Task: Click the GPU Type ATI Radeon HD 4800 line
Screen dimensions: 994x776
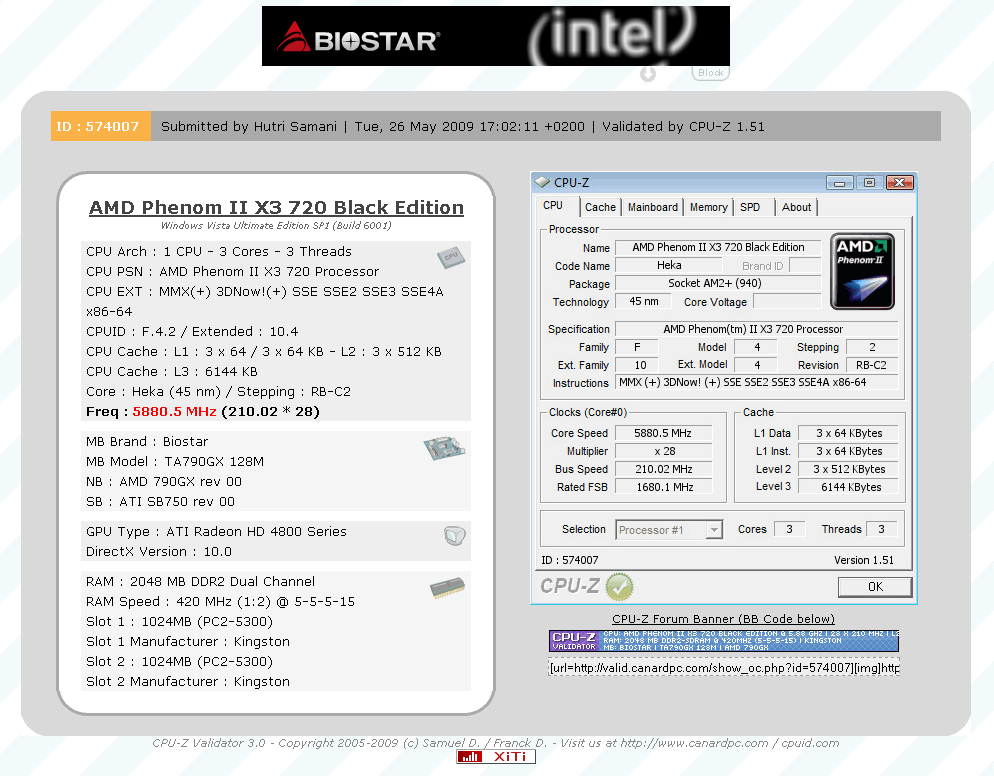Action: (x=216, y=531)
